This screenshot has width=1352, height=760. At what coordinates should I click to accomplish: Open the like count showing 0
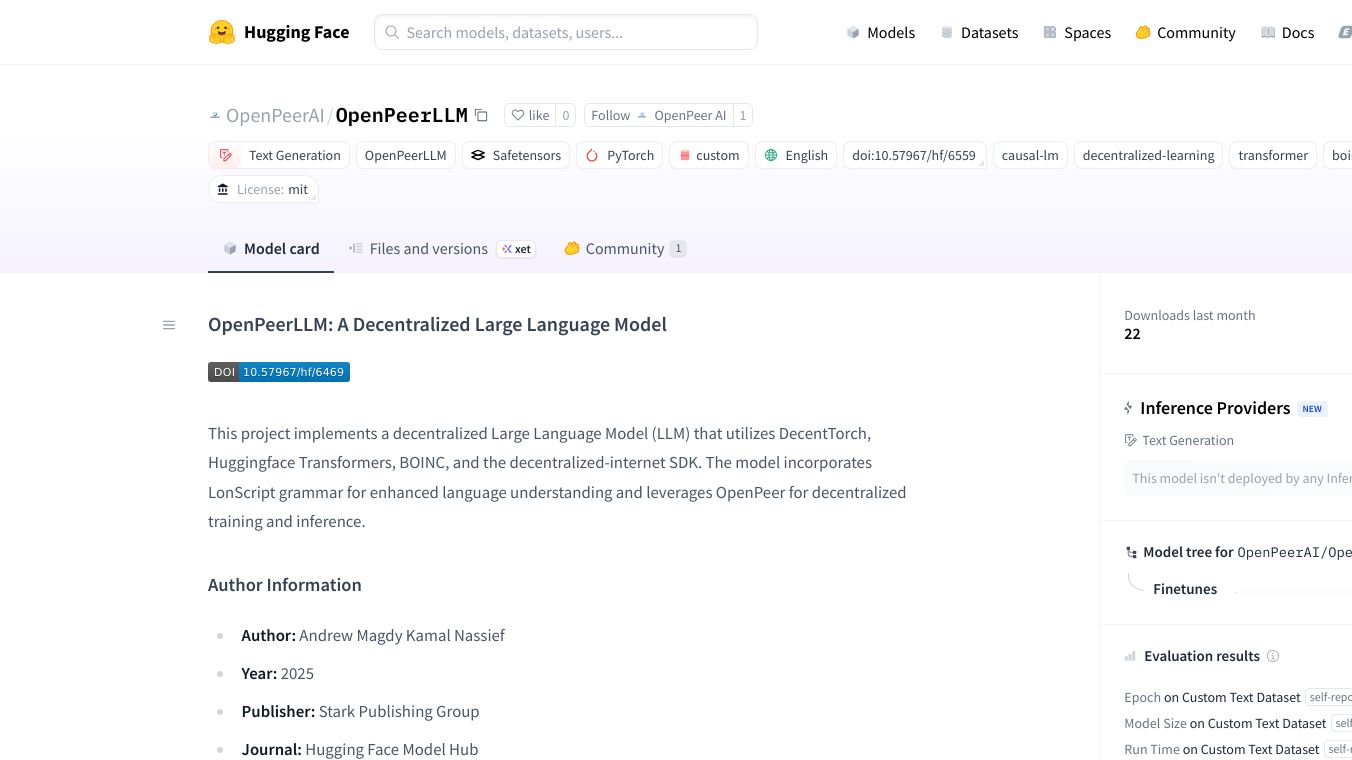pos(566,116)
